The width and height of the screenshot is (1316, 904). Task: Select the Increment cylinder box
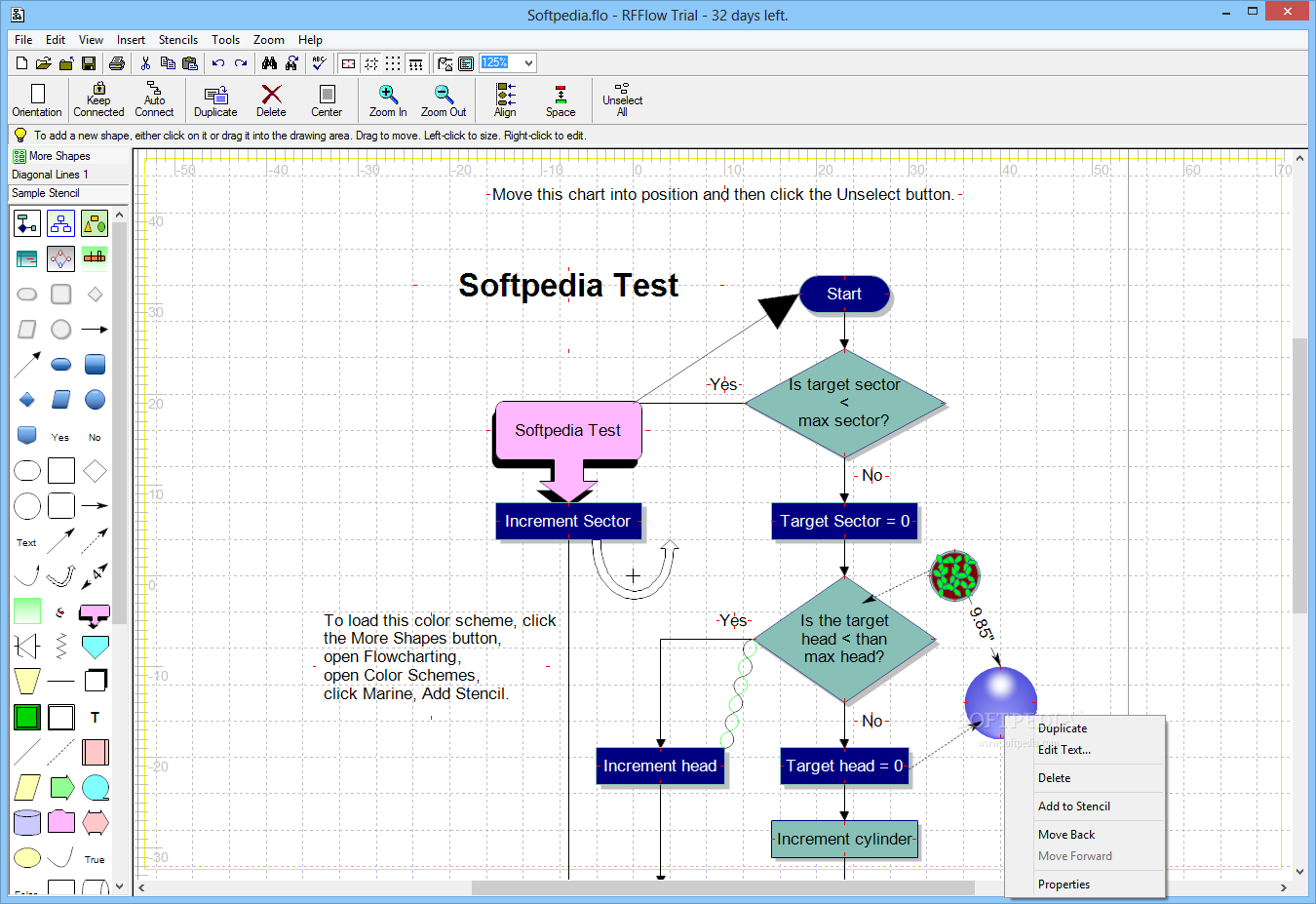click(x=844, y=839)
